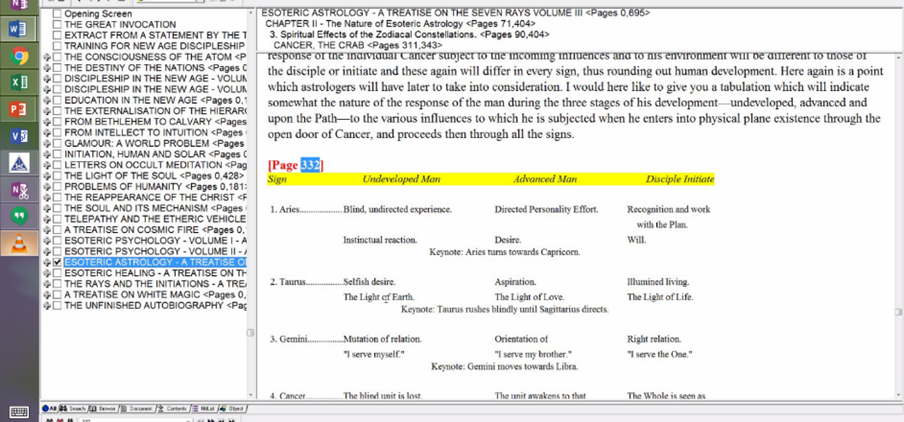904x422 pixels.
Task: Open Excel from the taskbar
Action: tap(19, 82)
